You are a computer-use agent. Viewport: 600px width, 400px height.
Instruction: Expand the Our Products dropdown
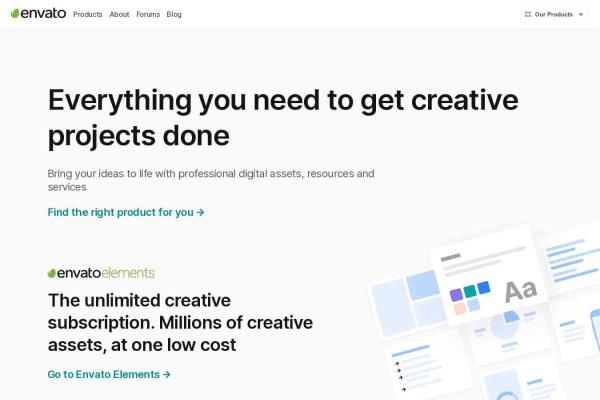click(x=554, y=14)
